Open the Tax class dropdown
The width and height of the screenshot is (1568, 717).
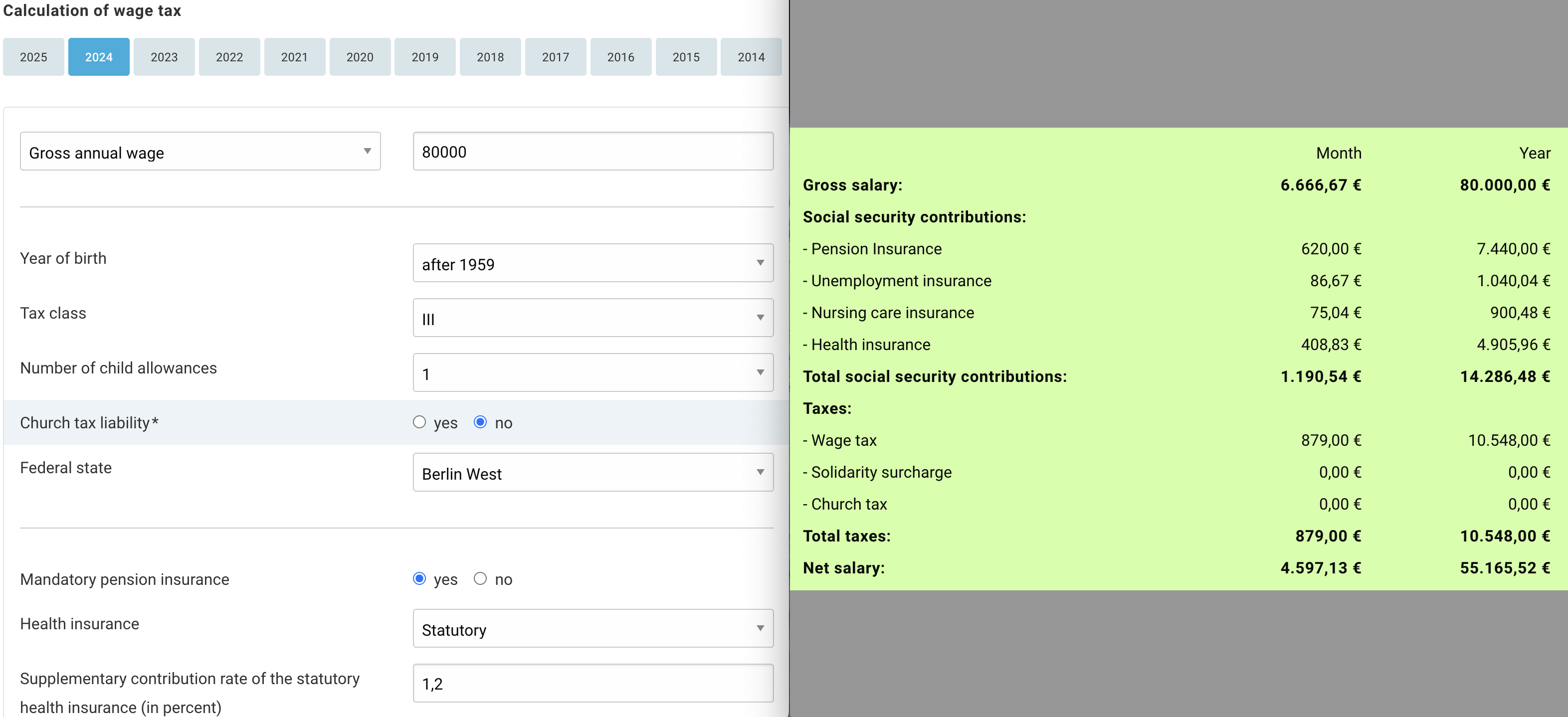tap(592, 318)
